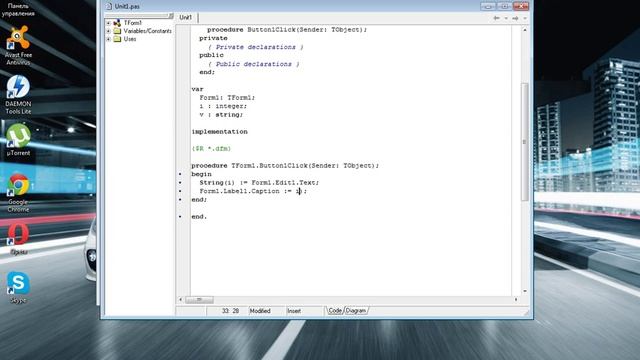This screenshot has height=360, width=640.
Task: Toggle breakpoint on final end. line
Action: pos(180,217)
